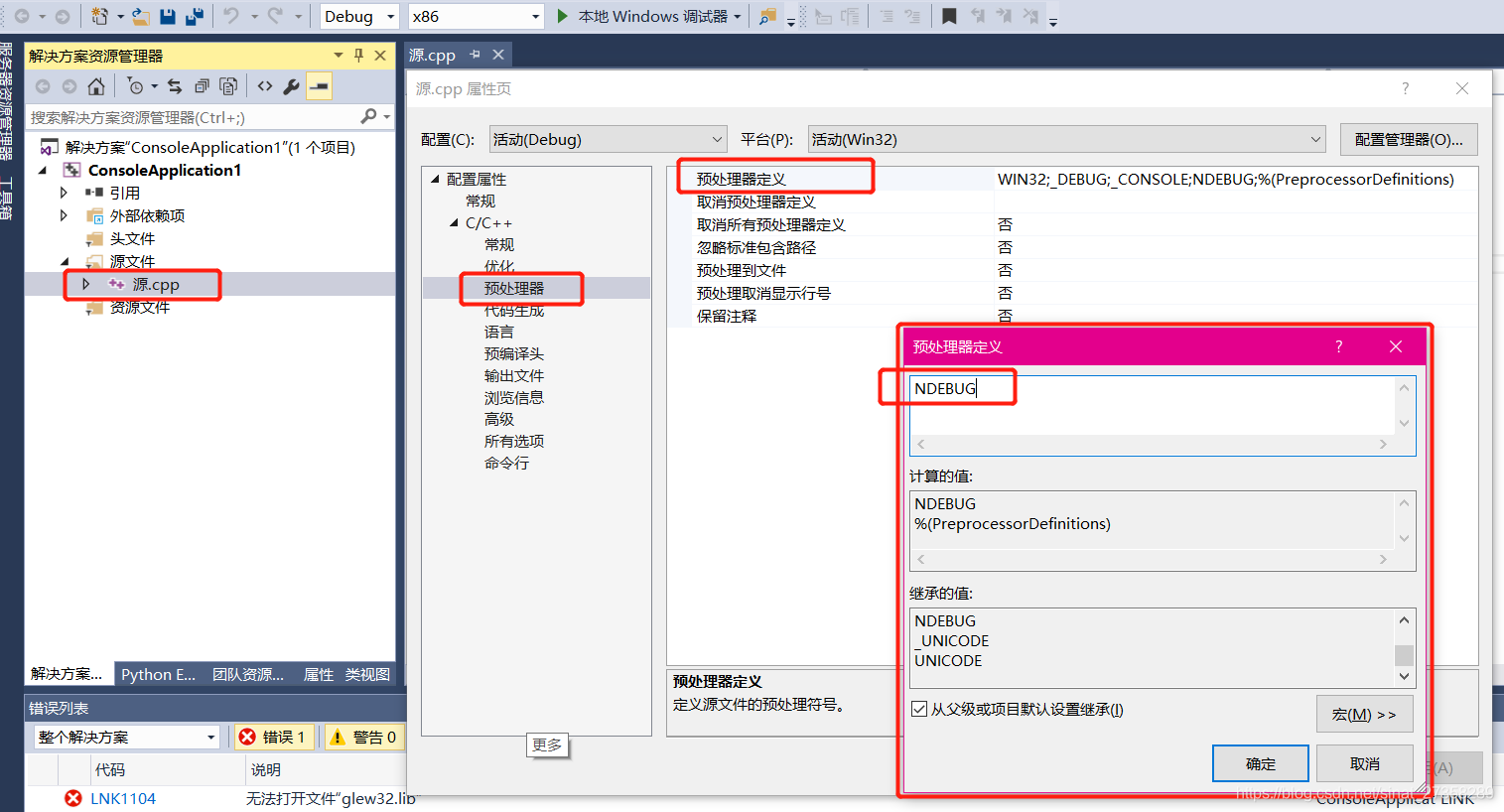Click the 宏(M) >> button
Image resolution: width=1504 pixels, height=812 pixels.
pos(1365,714)
